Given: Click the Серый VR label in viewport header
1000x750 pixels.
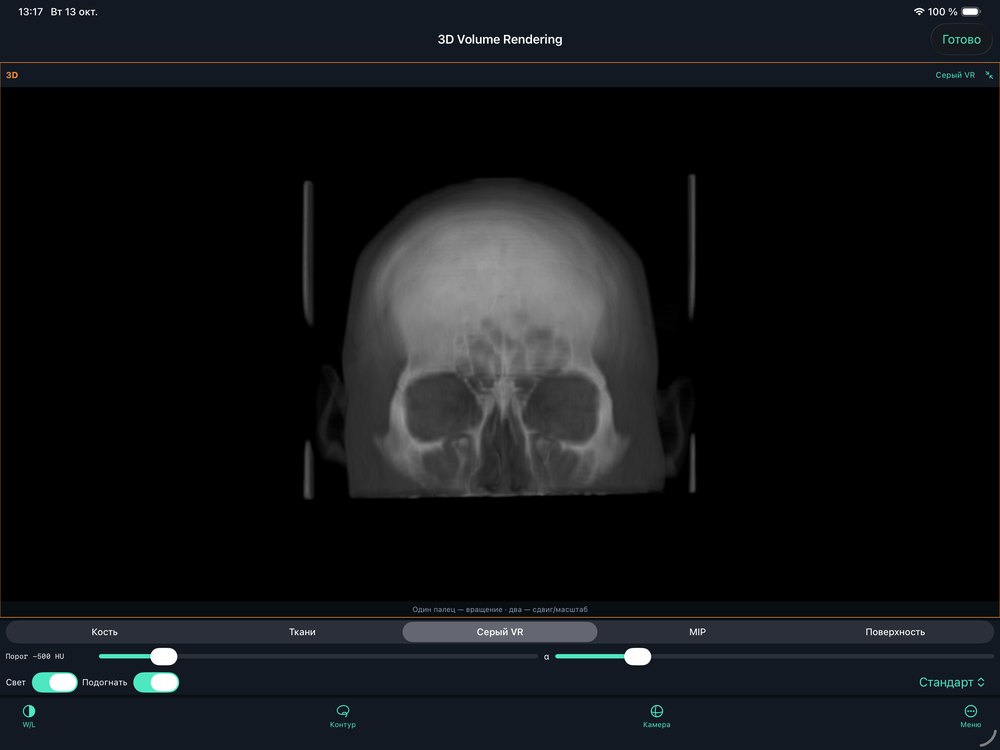Looking at the screenshot, I should tap(955, 75).
